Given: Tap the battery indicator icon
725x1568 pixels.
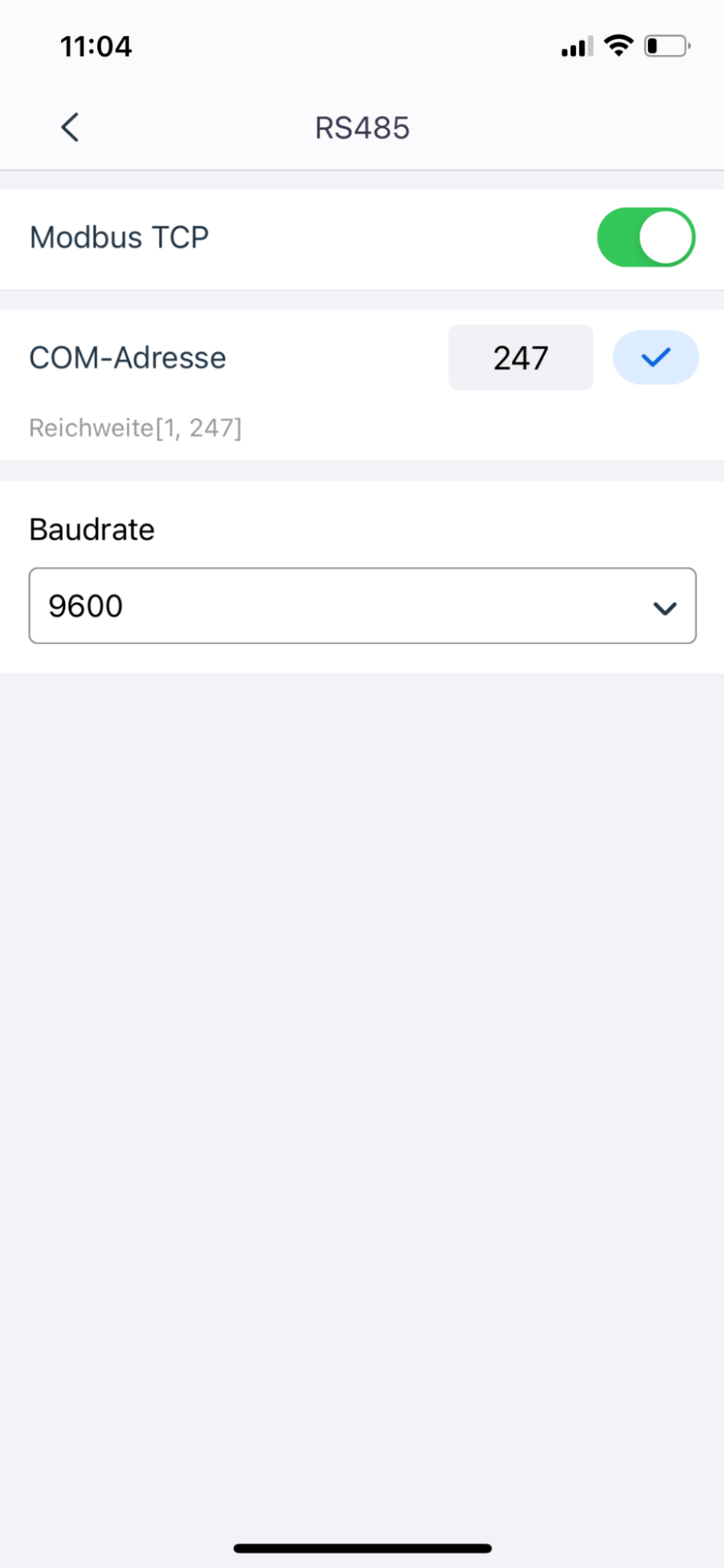Looking at the screenshot, I should [667, 46].
